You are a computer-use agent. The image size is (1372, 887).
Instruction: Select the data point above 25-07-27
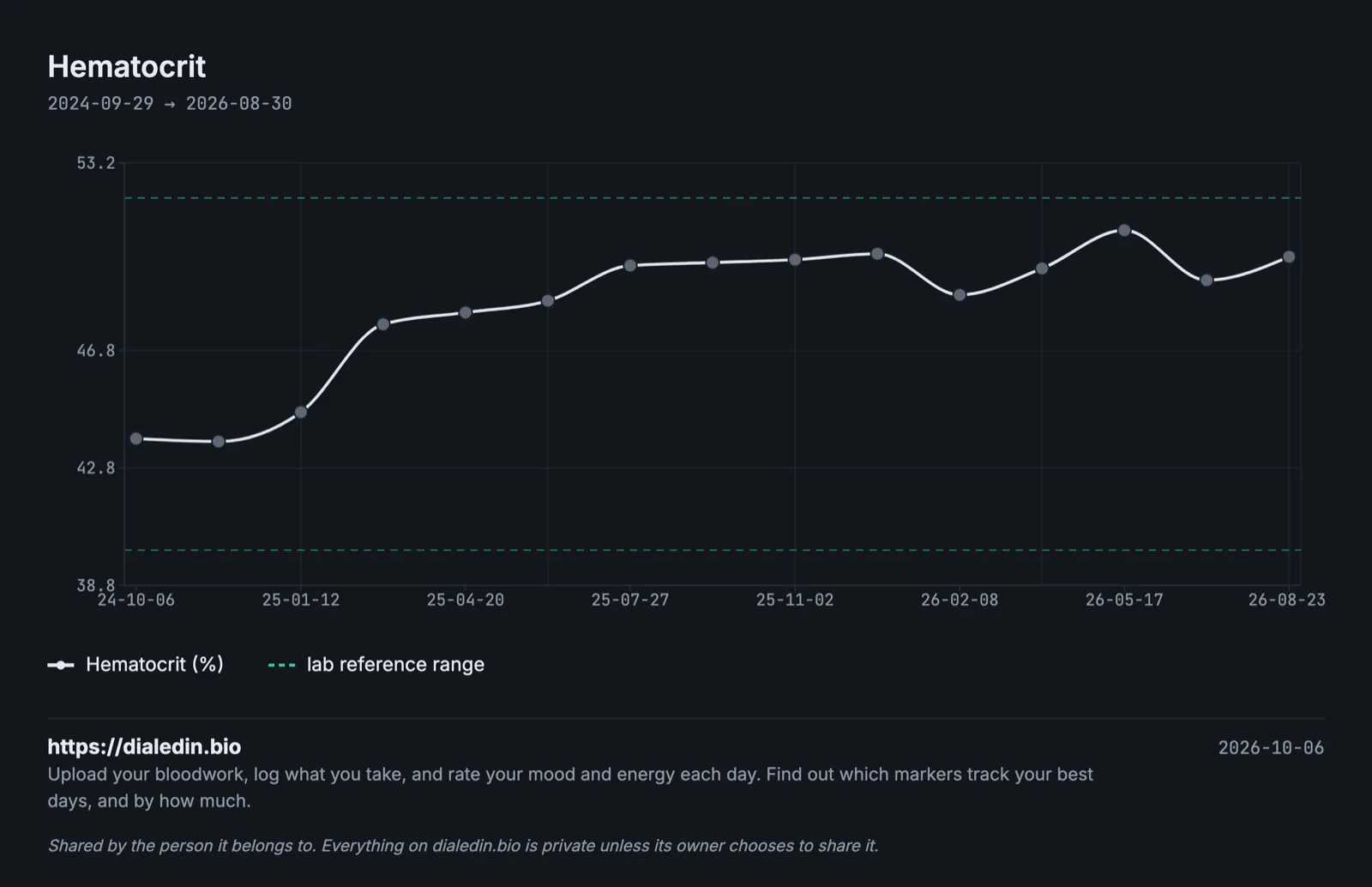(x=630, y=266)
